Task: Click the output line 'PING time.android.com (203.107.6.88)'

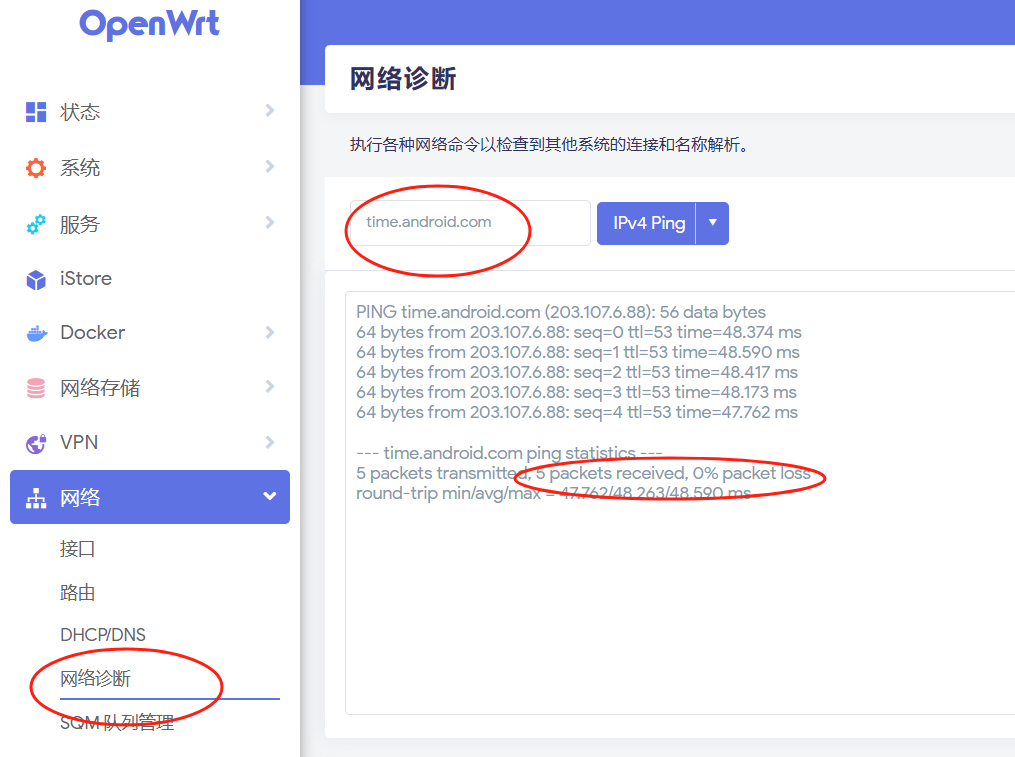Action: [561, 311]
